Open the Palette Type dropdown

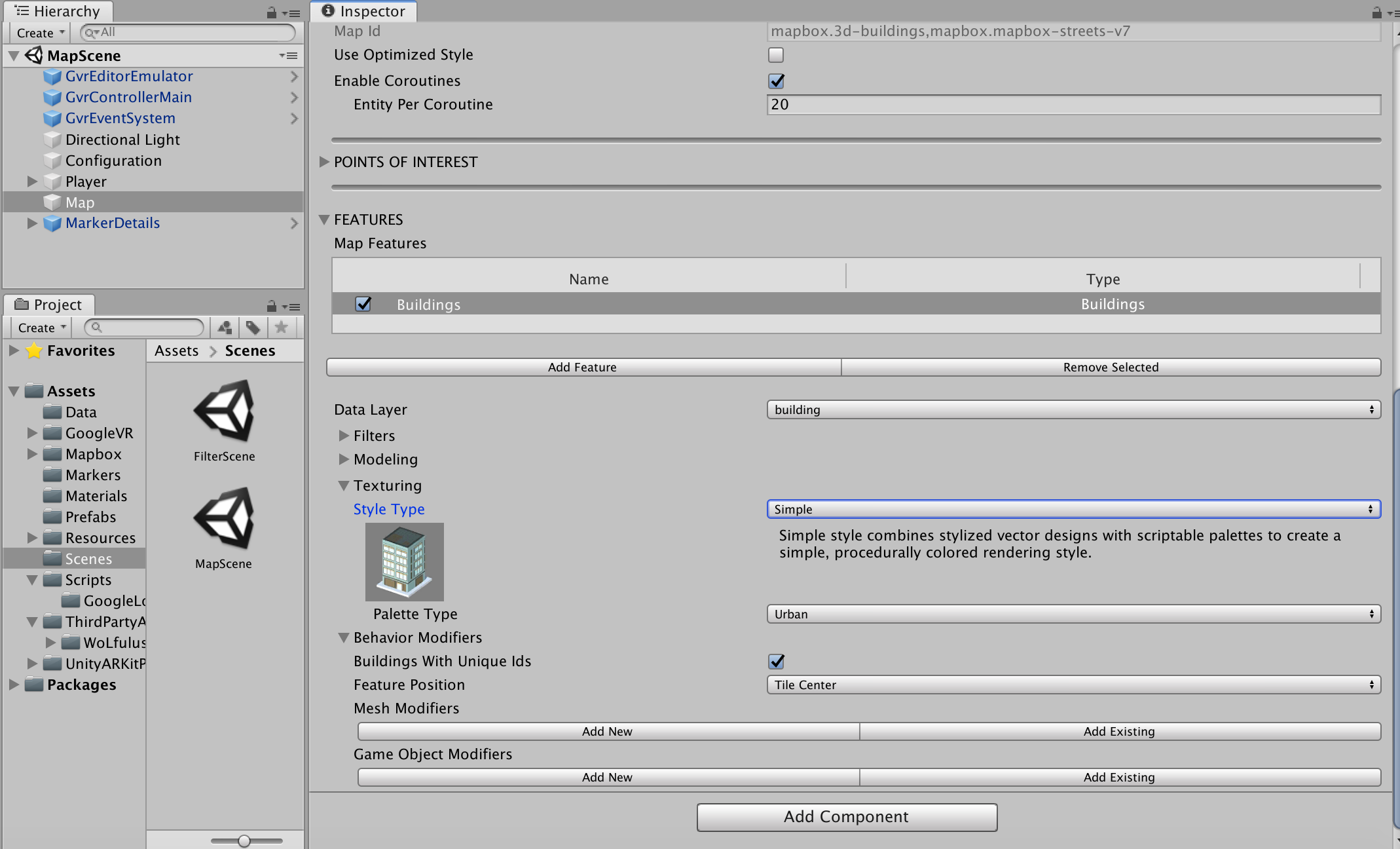pyautogui.click(x=1073, y=614)
